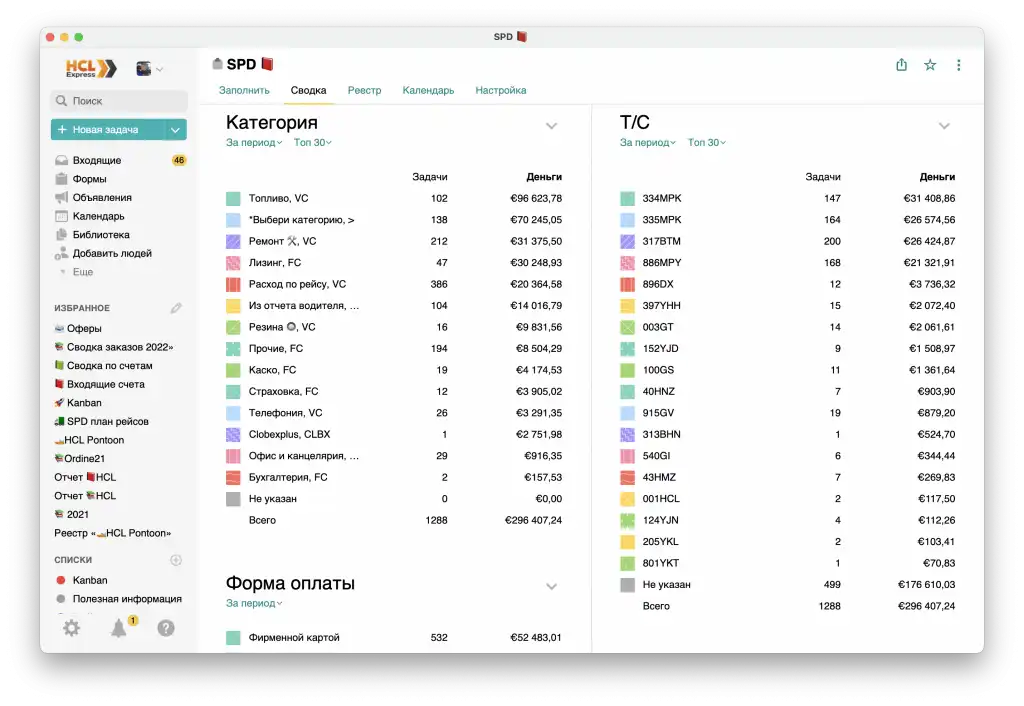Image resolution: width=1024 pixels, height=706 pixels.
Task: Sort T/C table by Задачи header
Action: [x=823, y=176]
